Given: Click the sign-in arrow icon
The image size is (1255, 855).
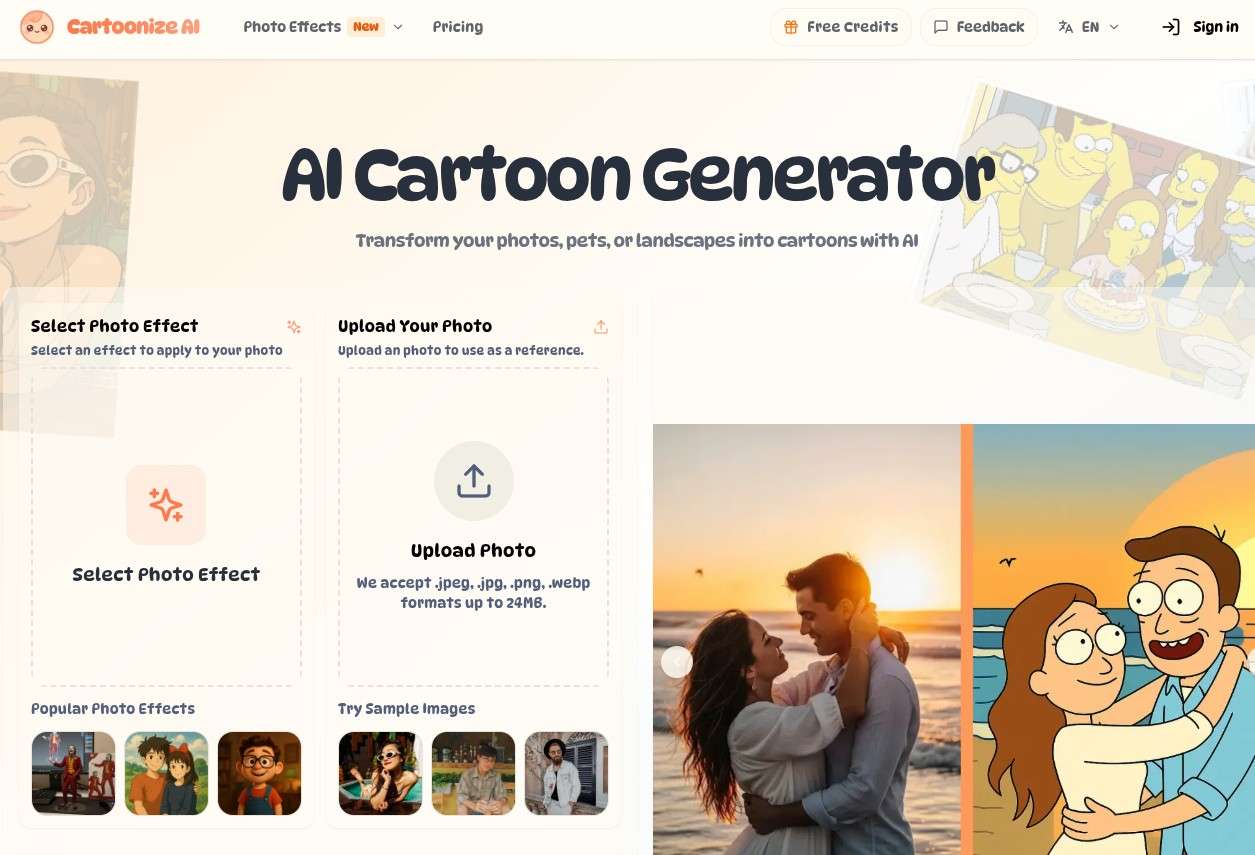Looking at the screenshot, I should 1171,27.
